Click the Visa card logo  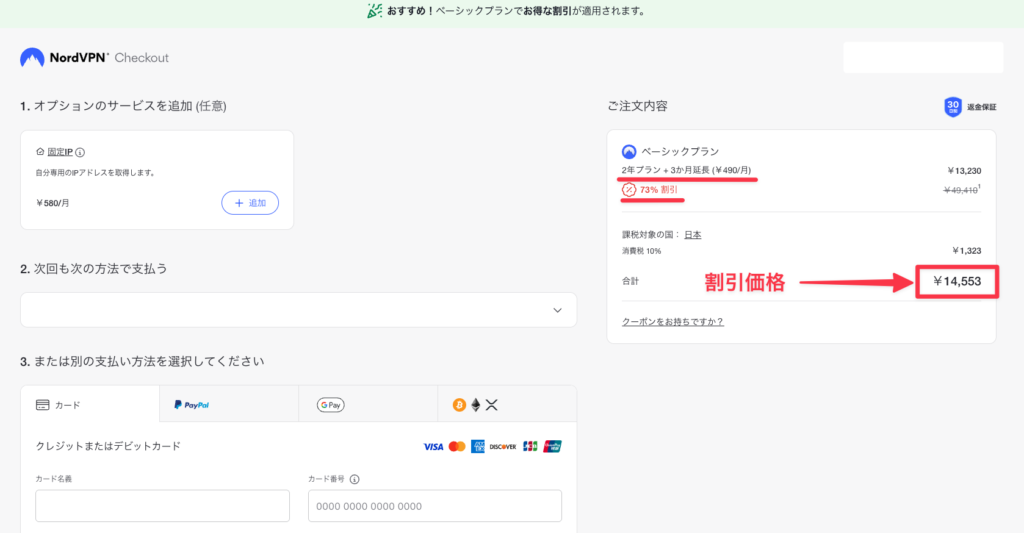433,447
